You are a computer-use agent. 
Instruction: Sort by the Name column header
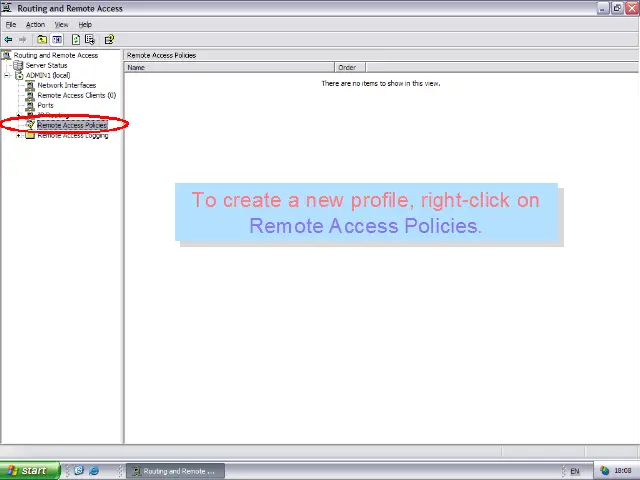(x=229, y=67)
